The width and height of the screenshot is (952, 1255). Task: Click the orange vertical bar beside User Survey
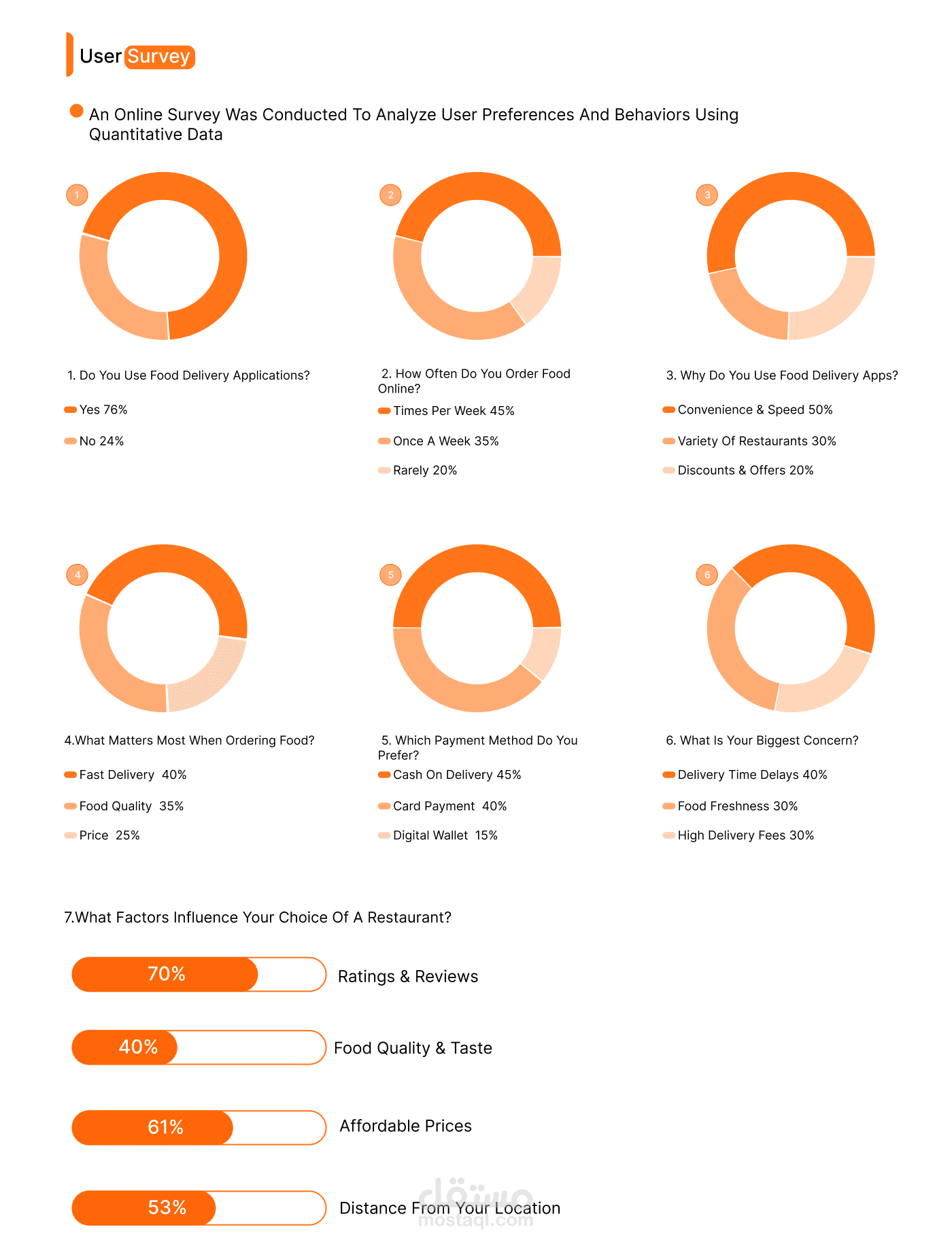(69, 54)
